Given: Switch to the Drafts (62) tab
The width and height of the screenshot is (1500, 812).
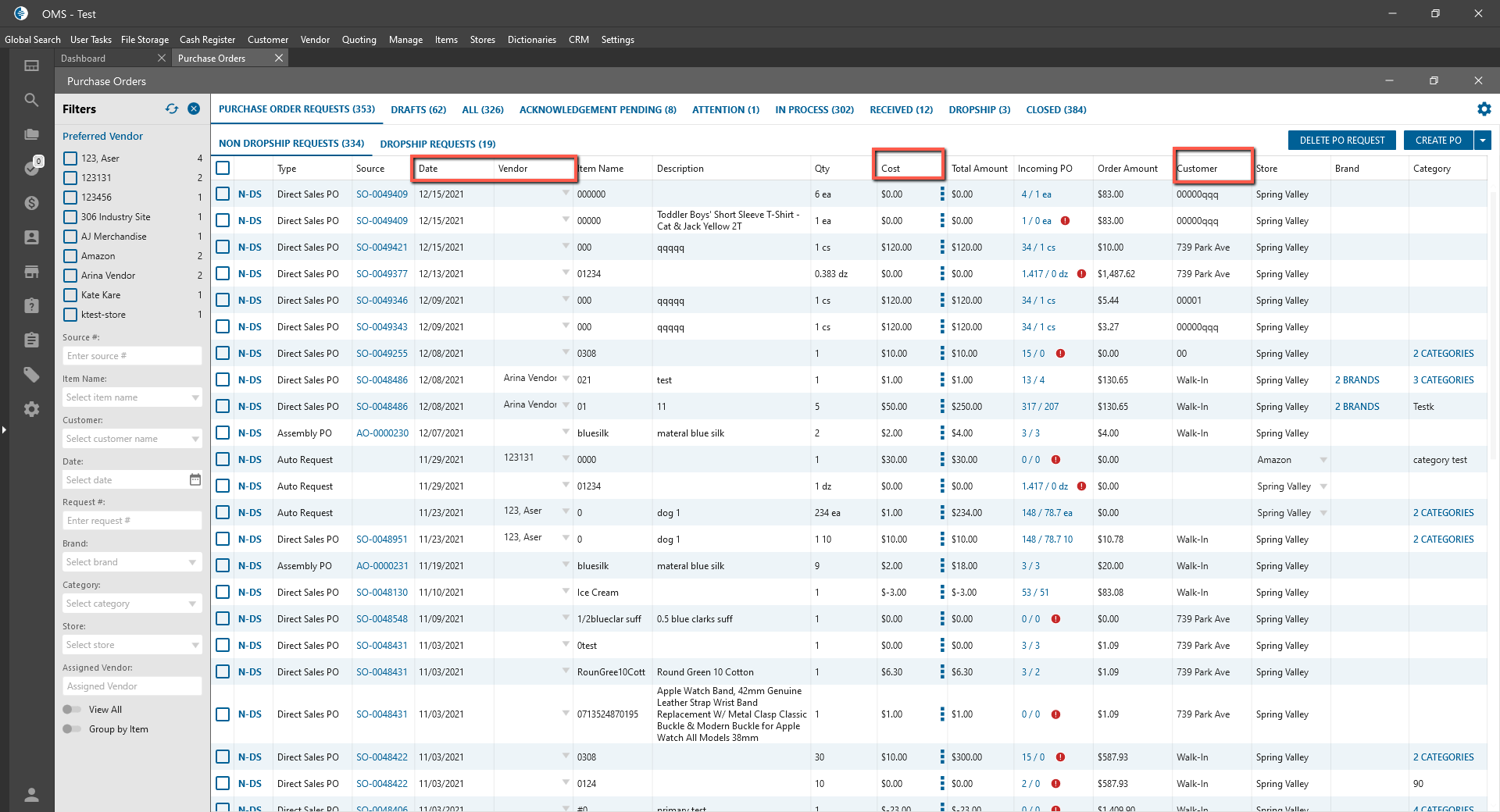Looking at the screenshot, I should coord(418,110).
